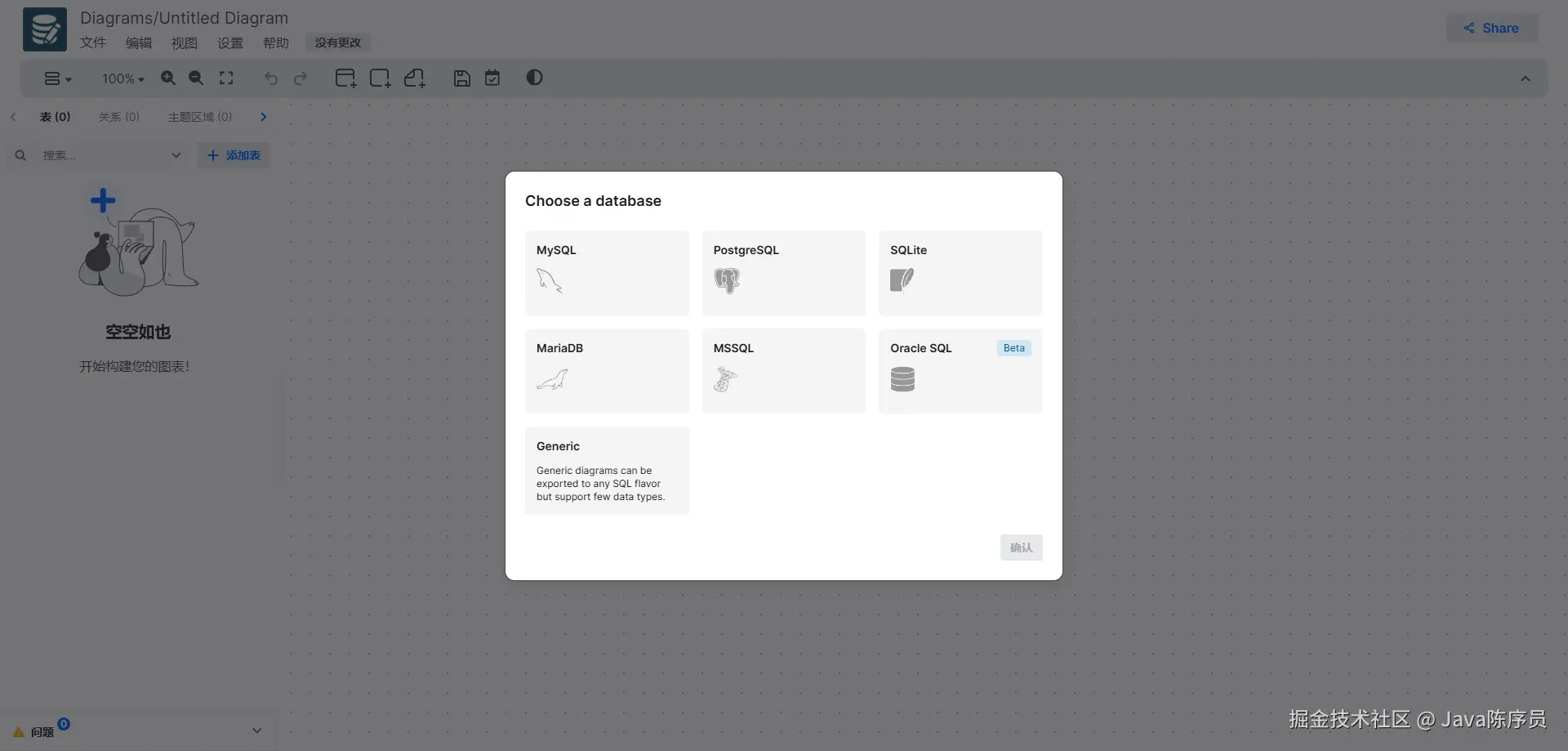Image resolution: width=1568 pixels, height=751 pixels.
Task: Click the MariaDB seal icon
Action: point(552,379)
